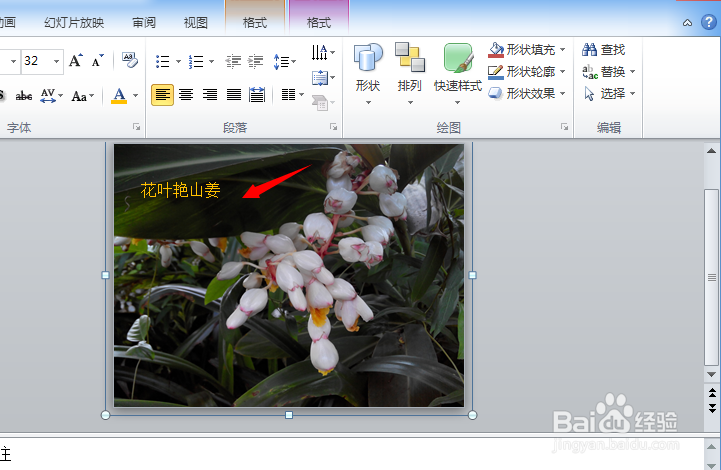Open the 段落 dialog launcher
This screenshot has width=721, height=470.
click(333, 127)
